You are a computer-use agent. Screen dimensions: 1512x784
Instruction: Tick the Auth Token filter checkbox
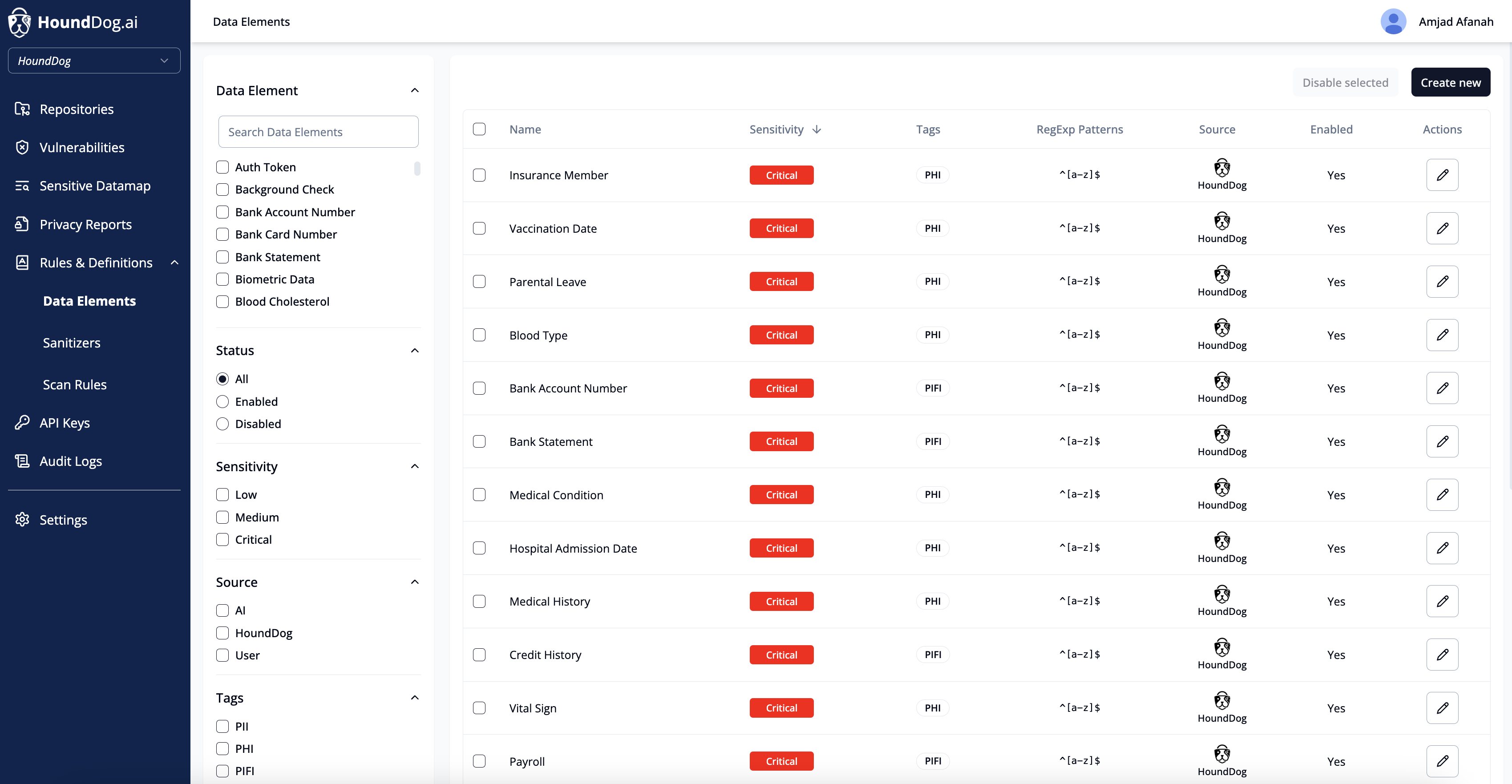[222, 167]
